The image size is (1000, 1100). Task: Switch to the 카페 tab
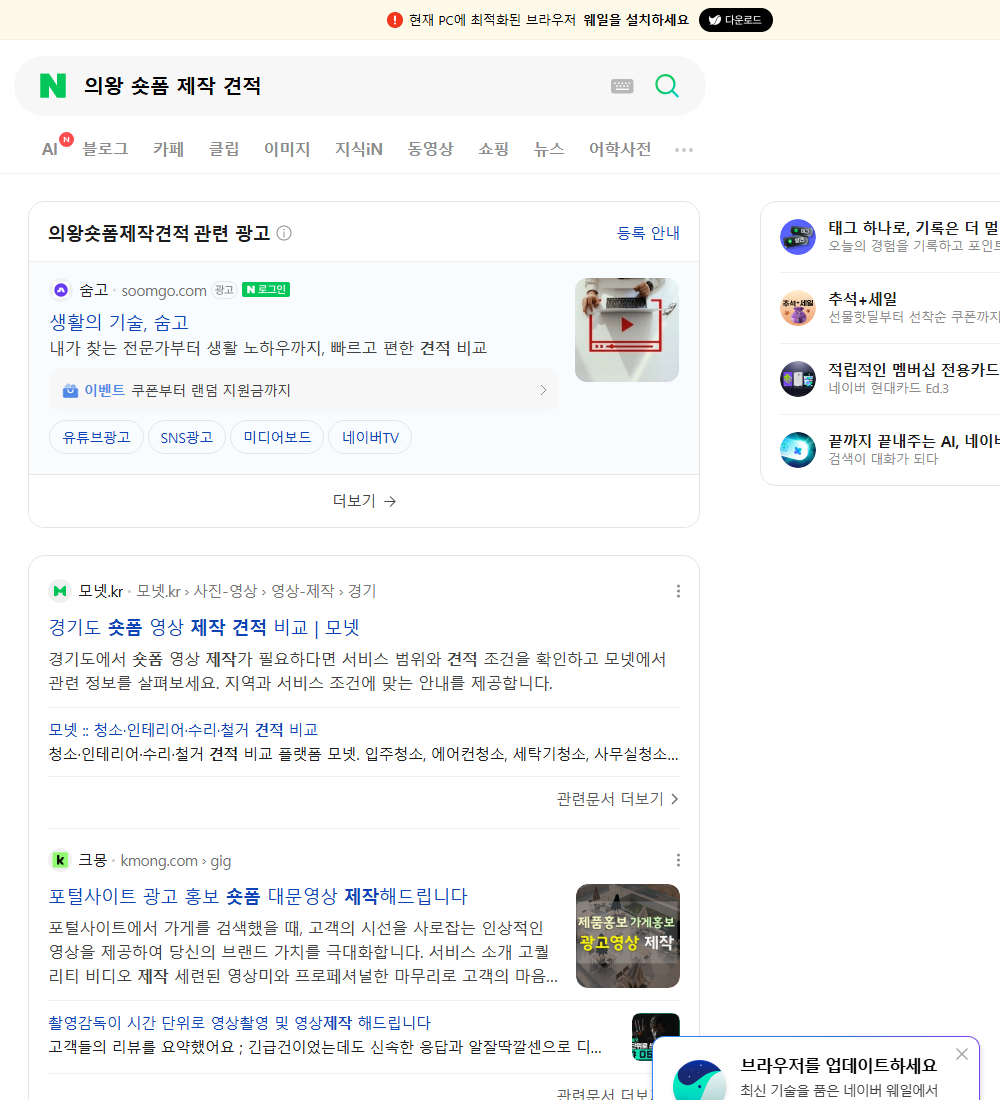168,149
